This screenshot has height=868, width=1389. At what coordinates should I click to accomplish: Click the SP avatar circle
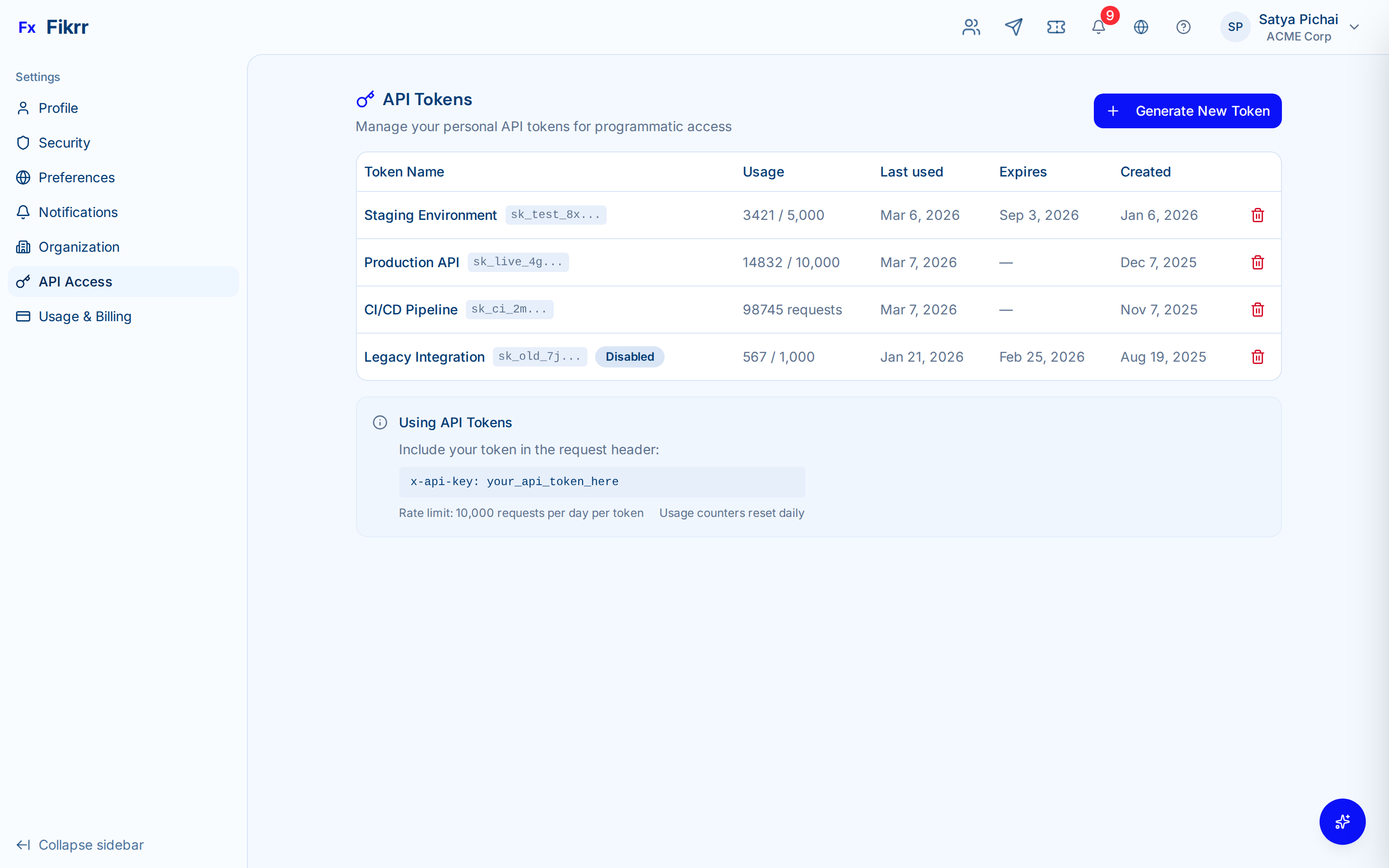point(1235,27)
